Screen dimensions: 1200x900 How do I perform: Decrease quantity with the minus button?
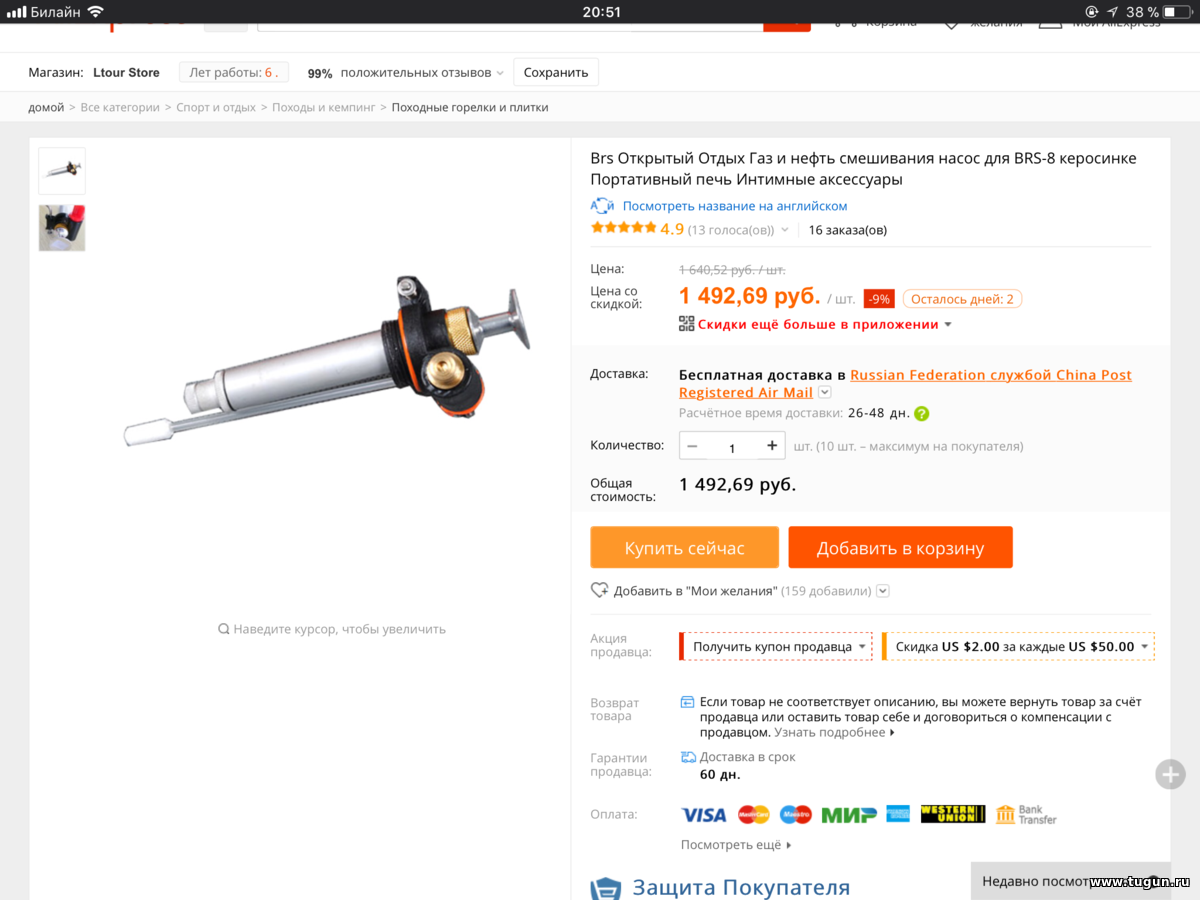692,446
